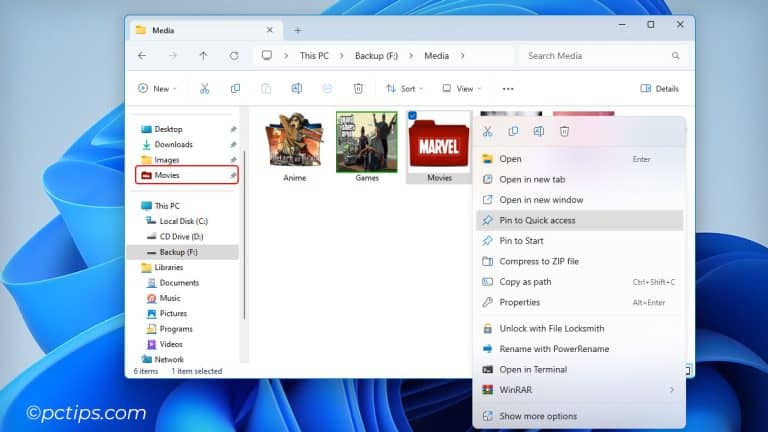Image resolution: width=768 pixels, height=432 pixels.
Task: Go back with the Back arrow
Action: [142, 56]
